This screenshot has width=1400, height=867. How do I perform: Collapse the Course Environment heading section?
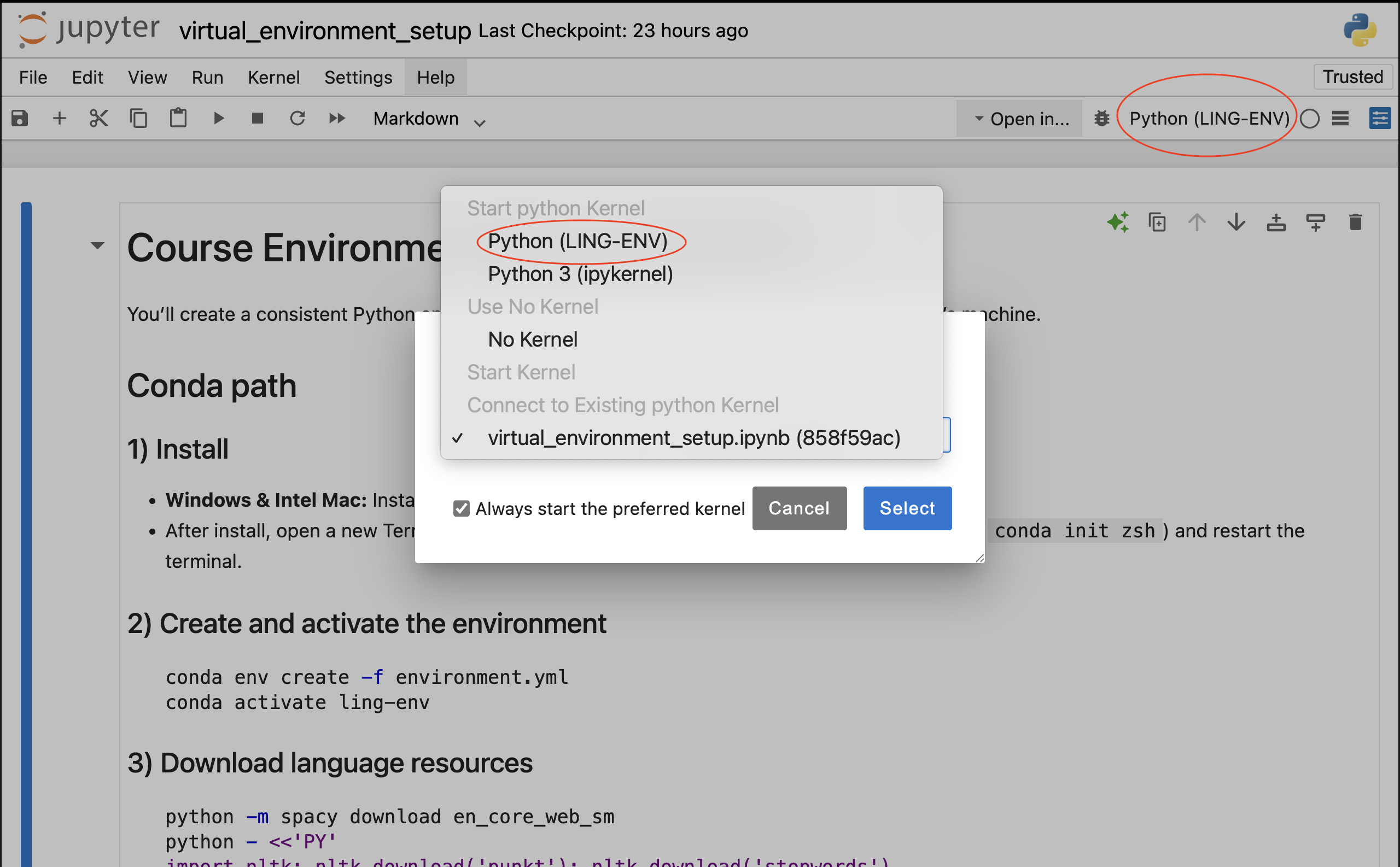point(97,246)
